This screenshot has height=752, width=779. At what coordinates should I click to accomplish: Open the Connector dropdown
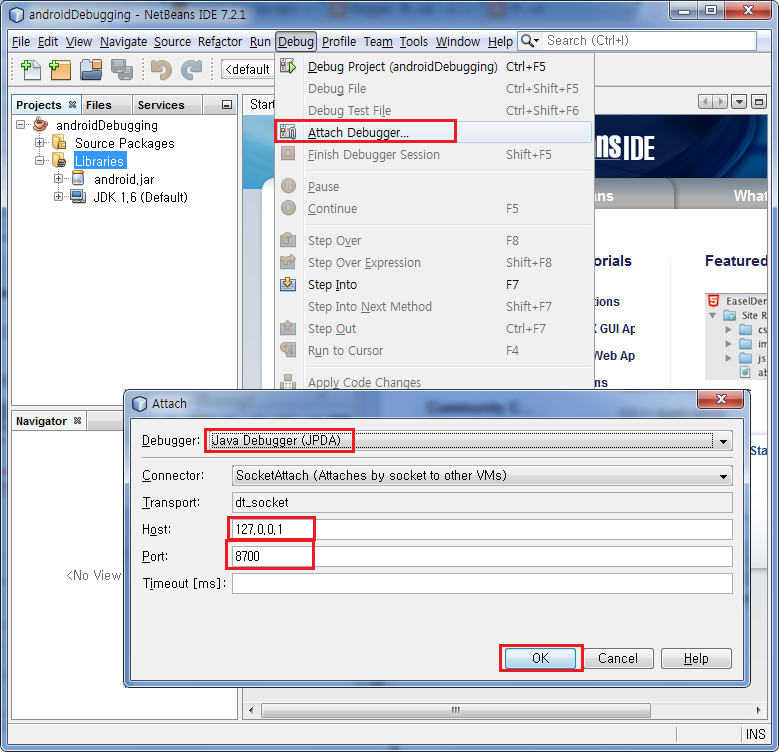[x=723, y=476]
